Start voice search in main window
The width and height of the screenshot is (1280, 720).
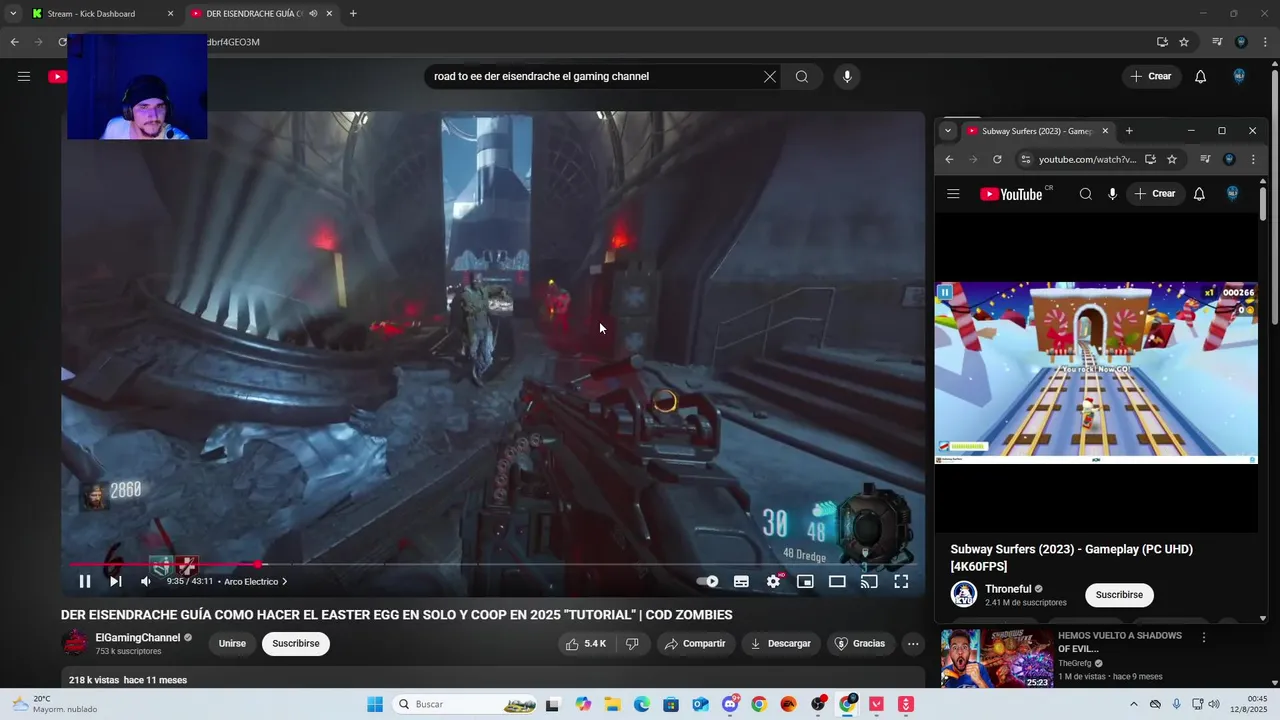847,77
